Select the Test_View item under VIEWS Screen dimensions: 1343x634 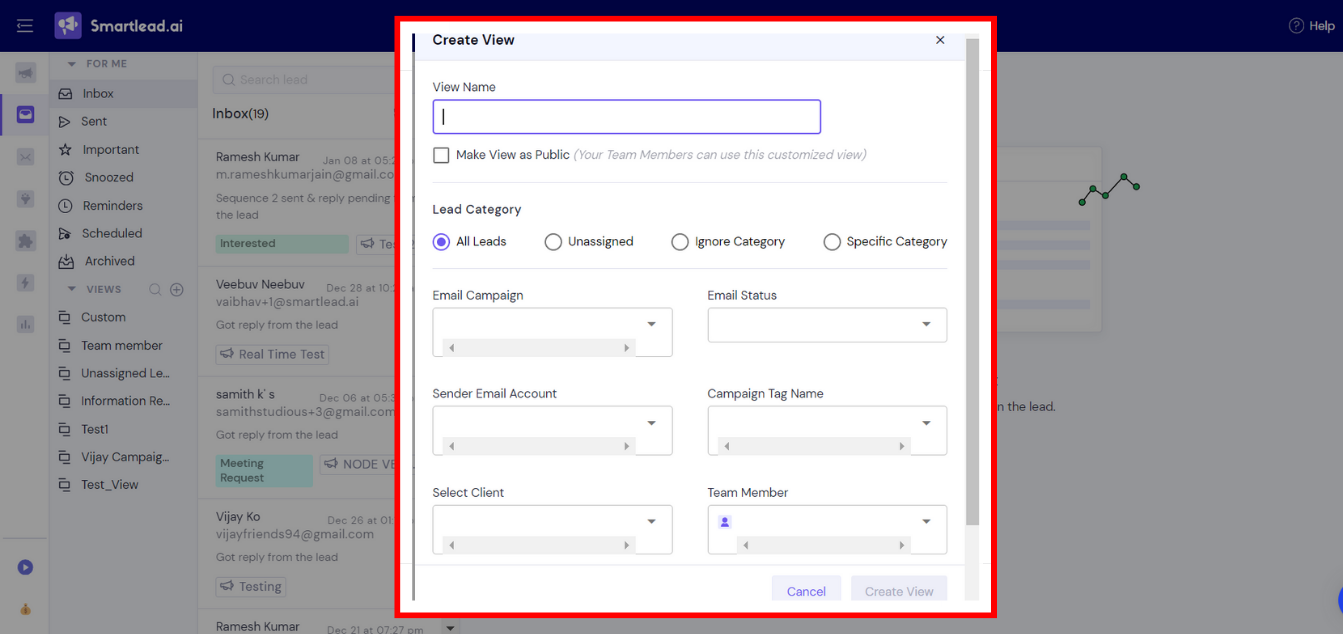point(110,484)
